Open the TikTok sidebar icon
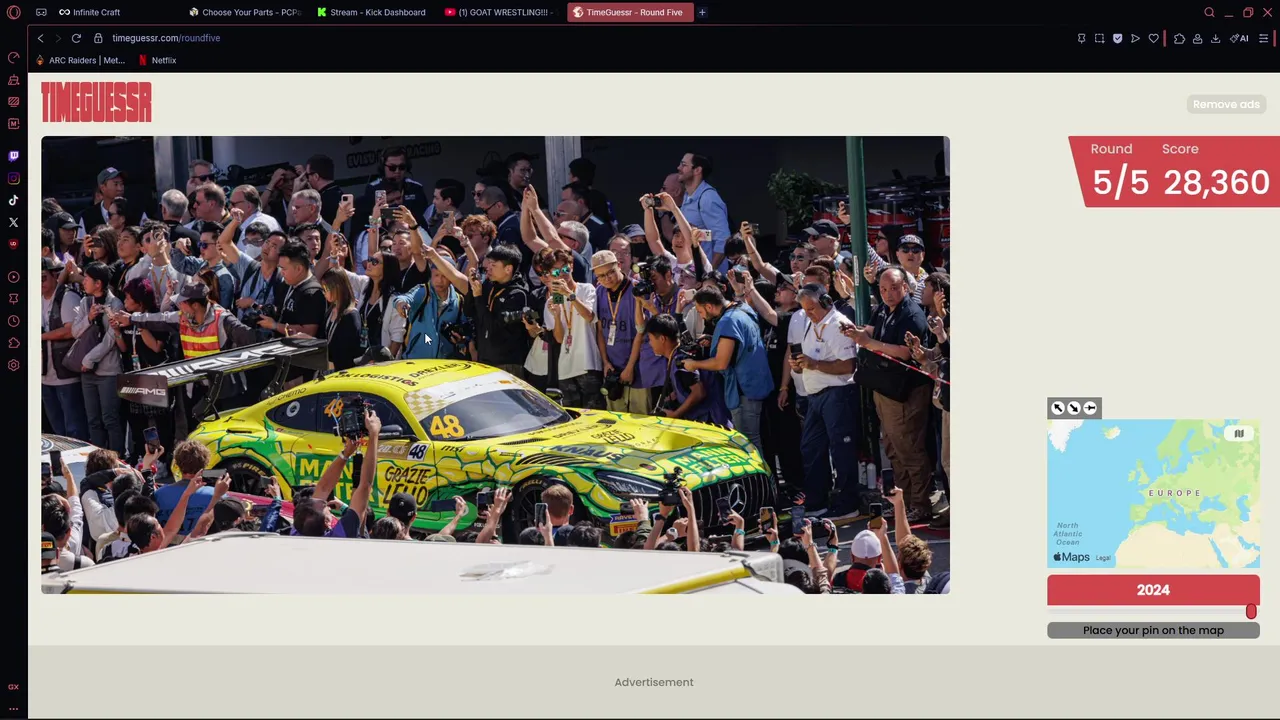The height and width of the screenshot is (720, 1280). (13, 200)
